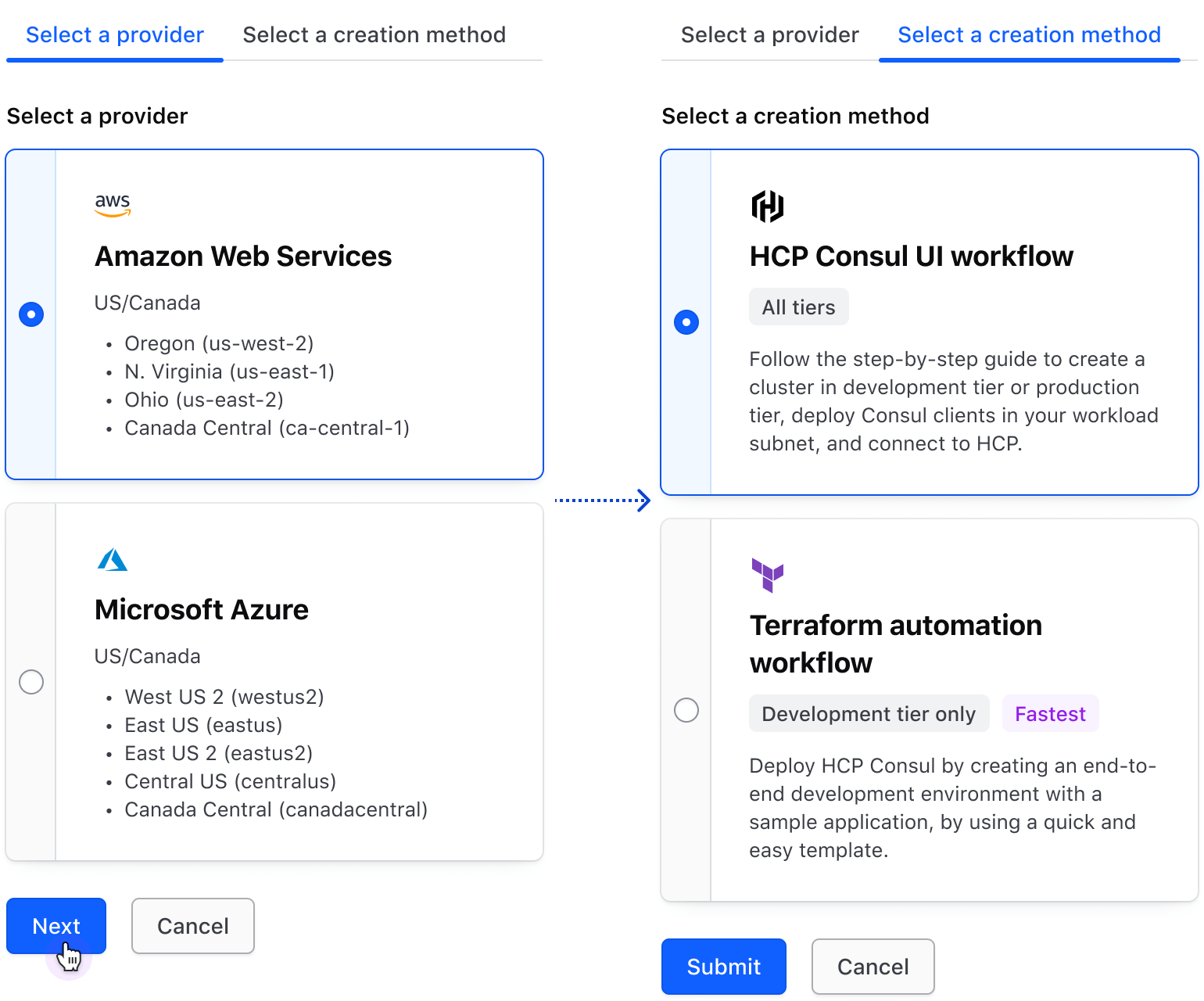Switch to left 'Select a creation method' tab

coord(374,35)
